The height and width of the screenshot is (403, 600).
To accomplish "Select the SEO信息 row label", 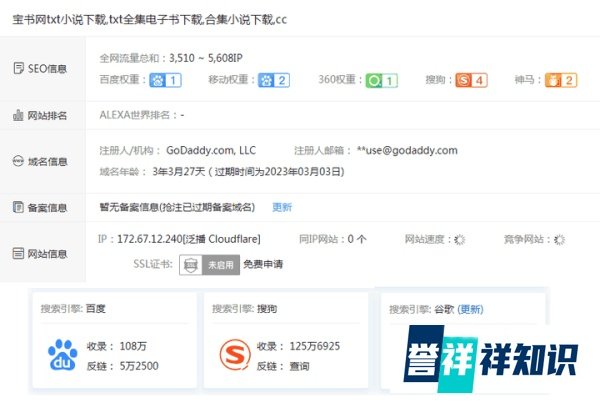I will [x=47, y=69].
